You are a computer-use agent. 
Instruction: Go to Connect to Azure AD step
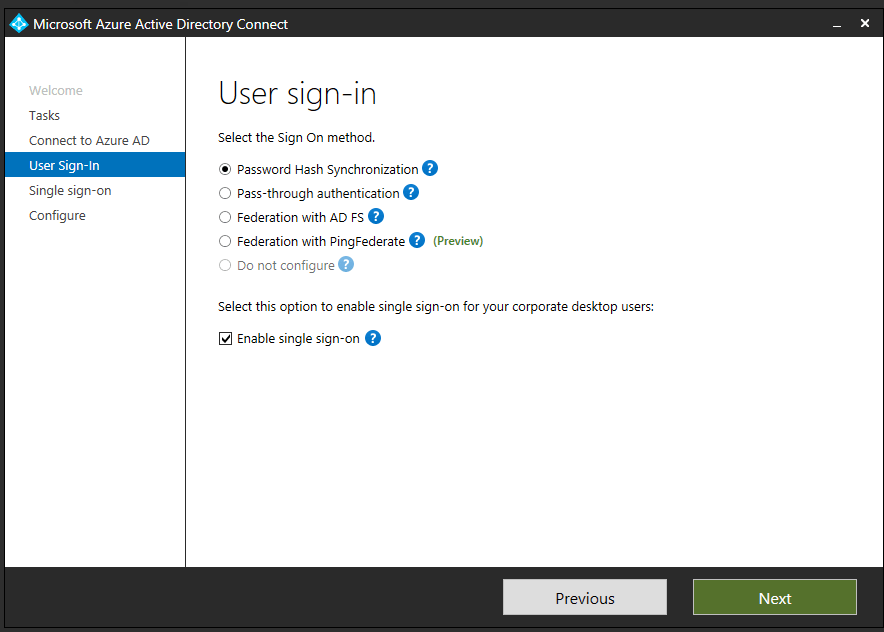[89, 140]
